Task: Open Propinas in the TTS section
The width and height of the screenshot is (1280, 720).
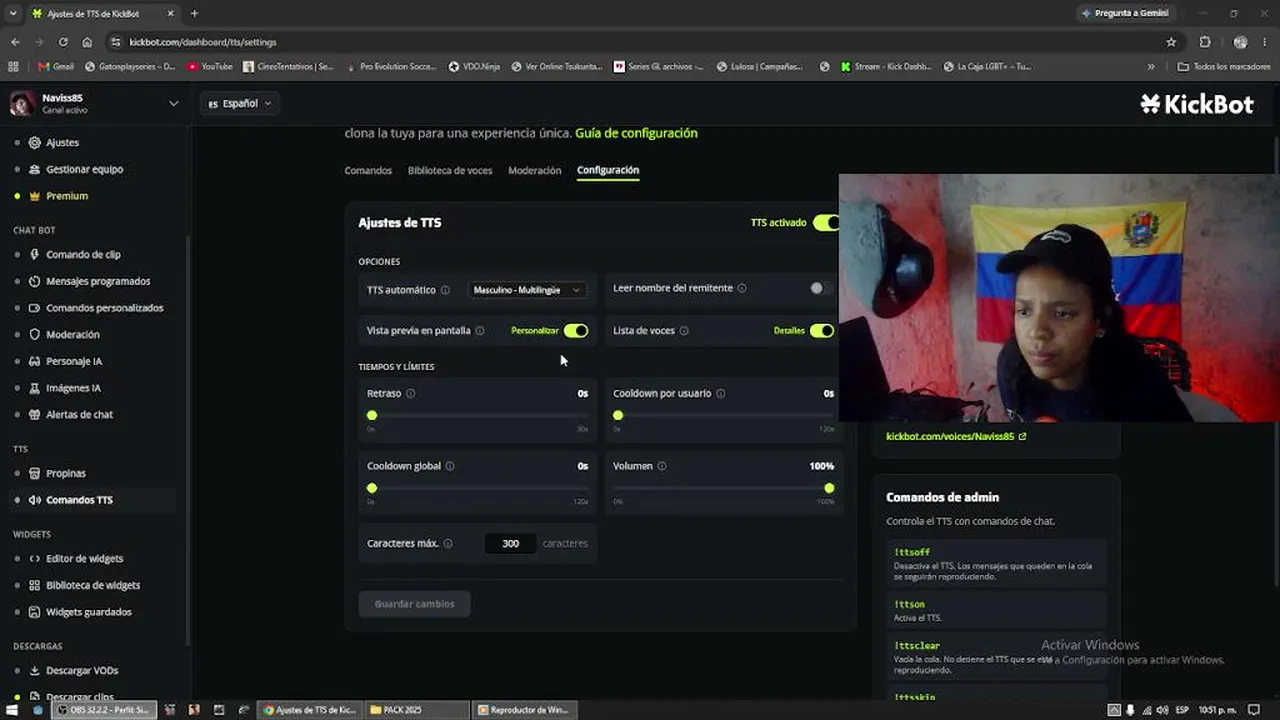Action: (66, 474)
